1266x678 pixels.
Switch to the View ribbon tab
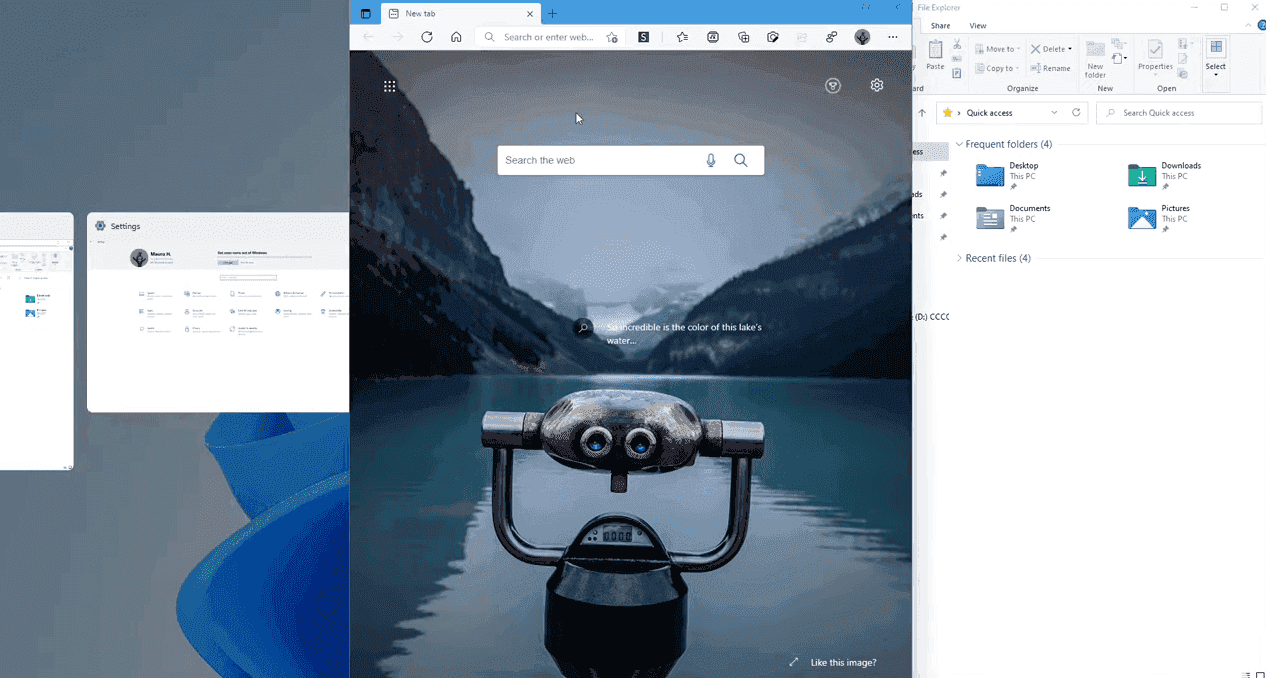(978, 26)
